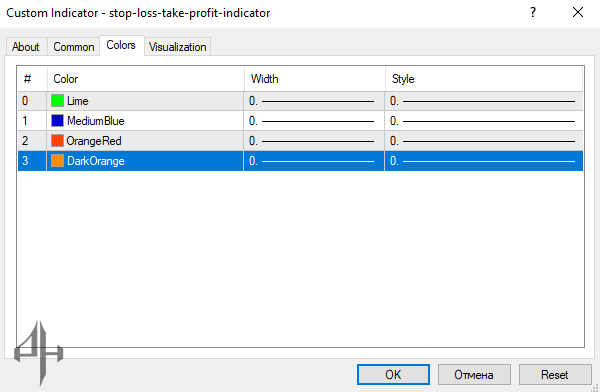Click the Отмена cancel button
This screenshot has height=392, width=600.
tap(474, 374)
